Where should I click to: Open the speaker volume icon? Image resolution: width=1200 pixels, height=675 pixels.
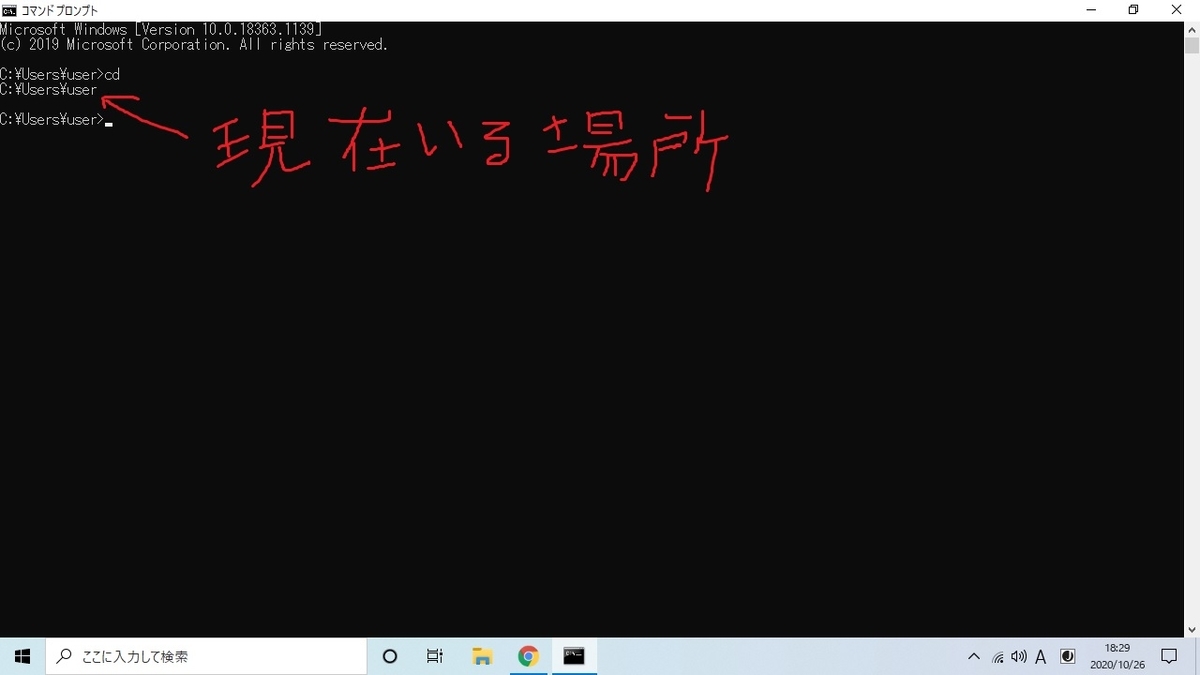1019,657
